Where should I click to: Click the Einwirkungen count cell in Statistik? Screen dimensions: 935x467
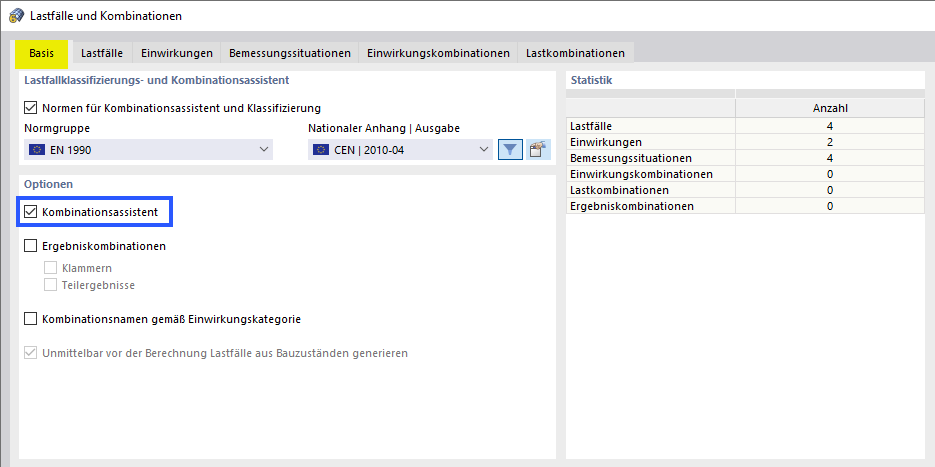pyautogui.click(x=830, y=142)
